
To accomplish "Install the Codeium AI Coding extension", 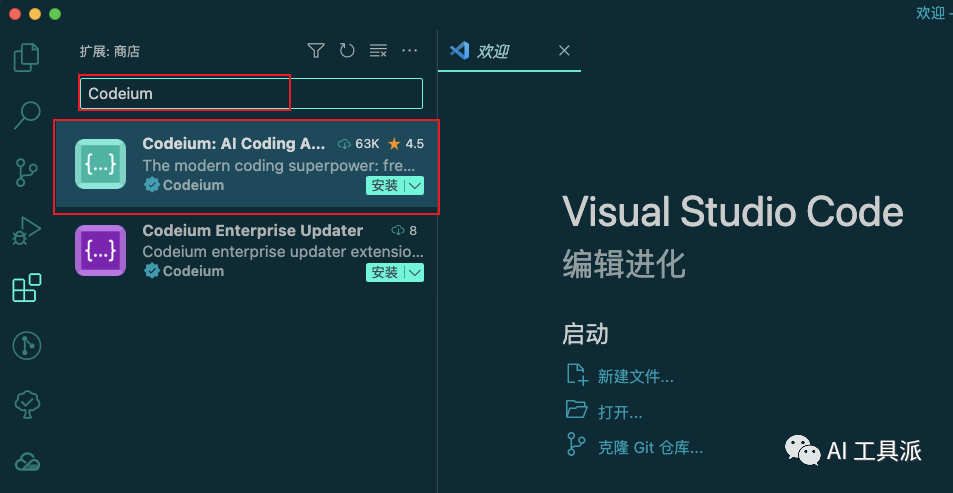I will (x=385, y=186).
